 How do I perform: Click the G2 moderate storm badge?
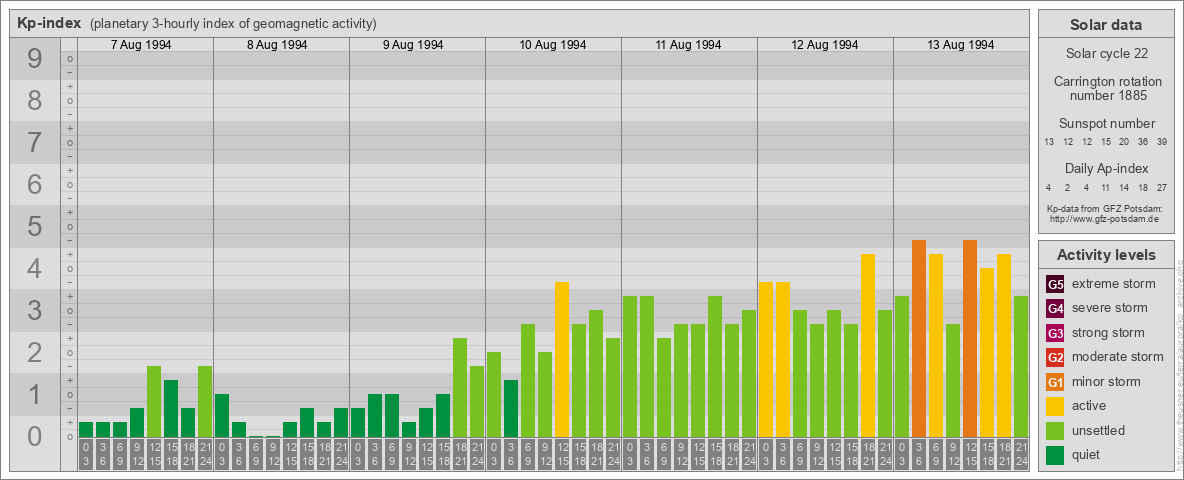pos(1055,357)
